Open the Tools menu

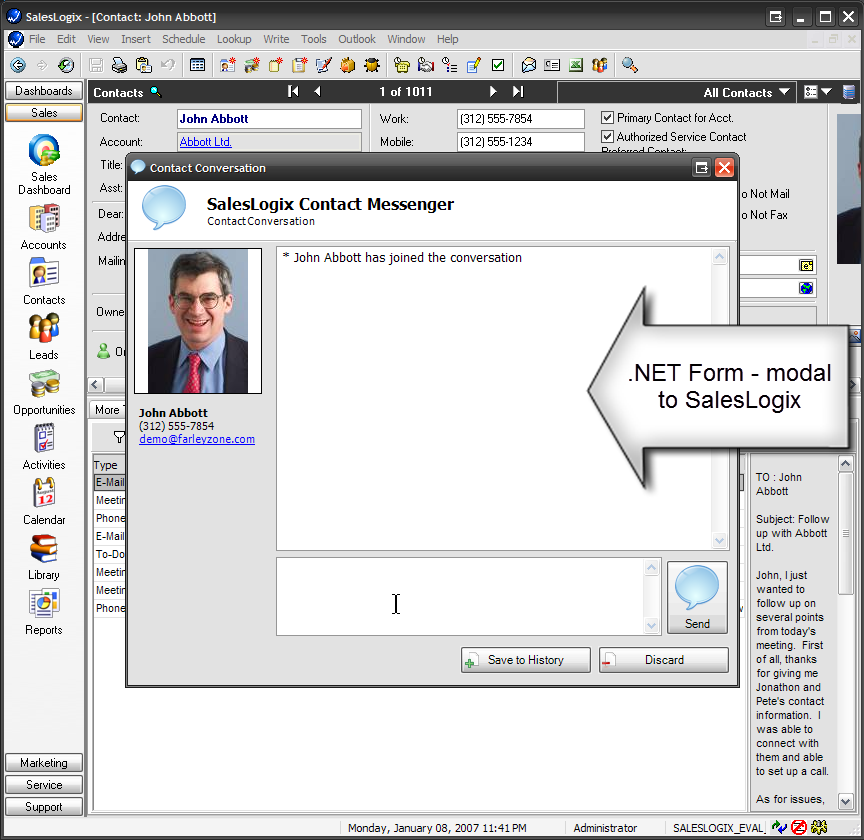coord(314,39)
